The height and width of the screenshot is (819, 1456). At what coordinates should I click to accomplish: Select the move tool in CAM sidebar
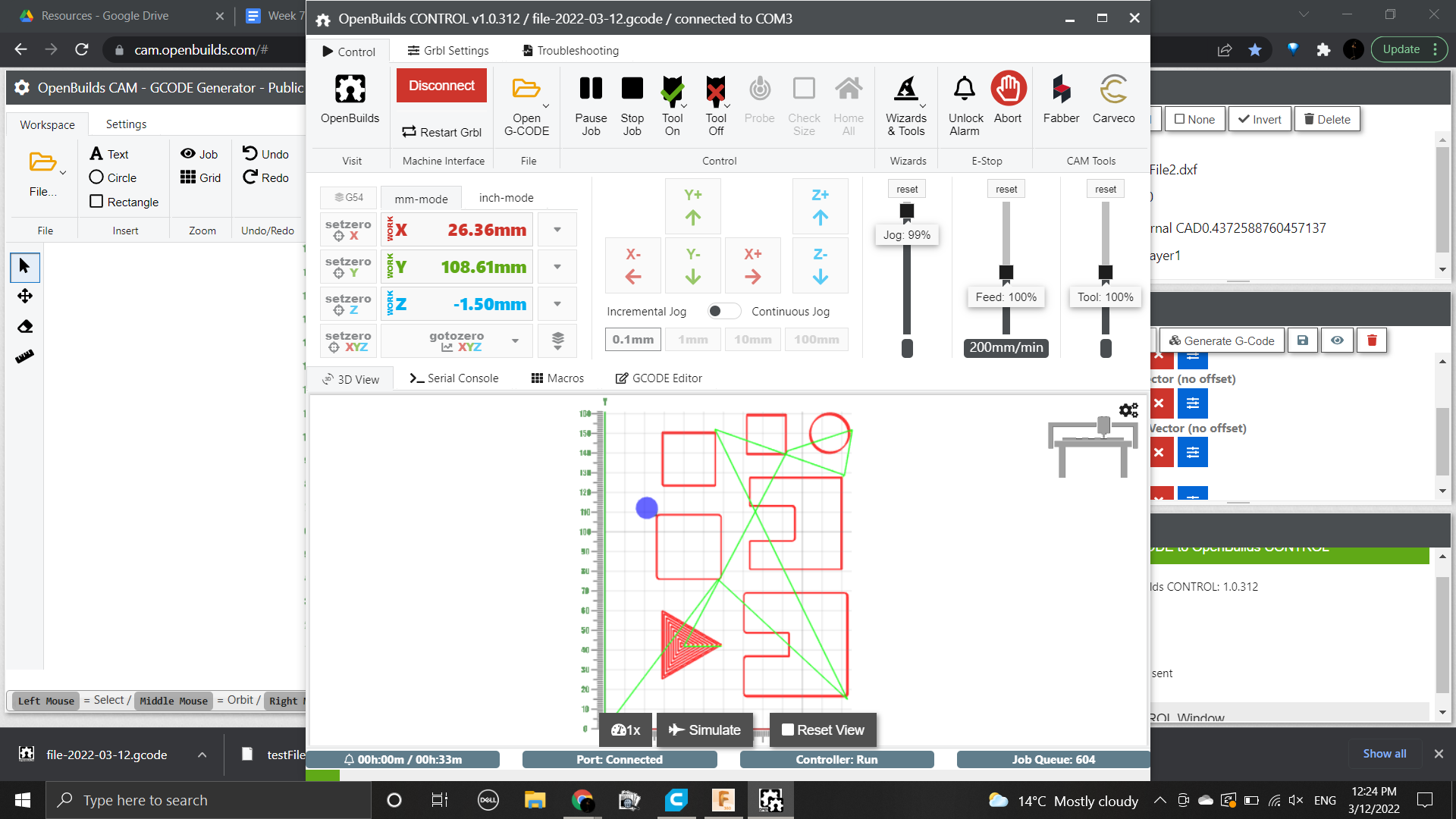pos(25,296)
